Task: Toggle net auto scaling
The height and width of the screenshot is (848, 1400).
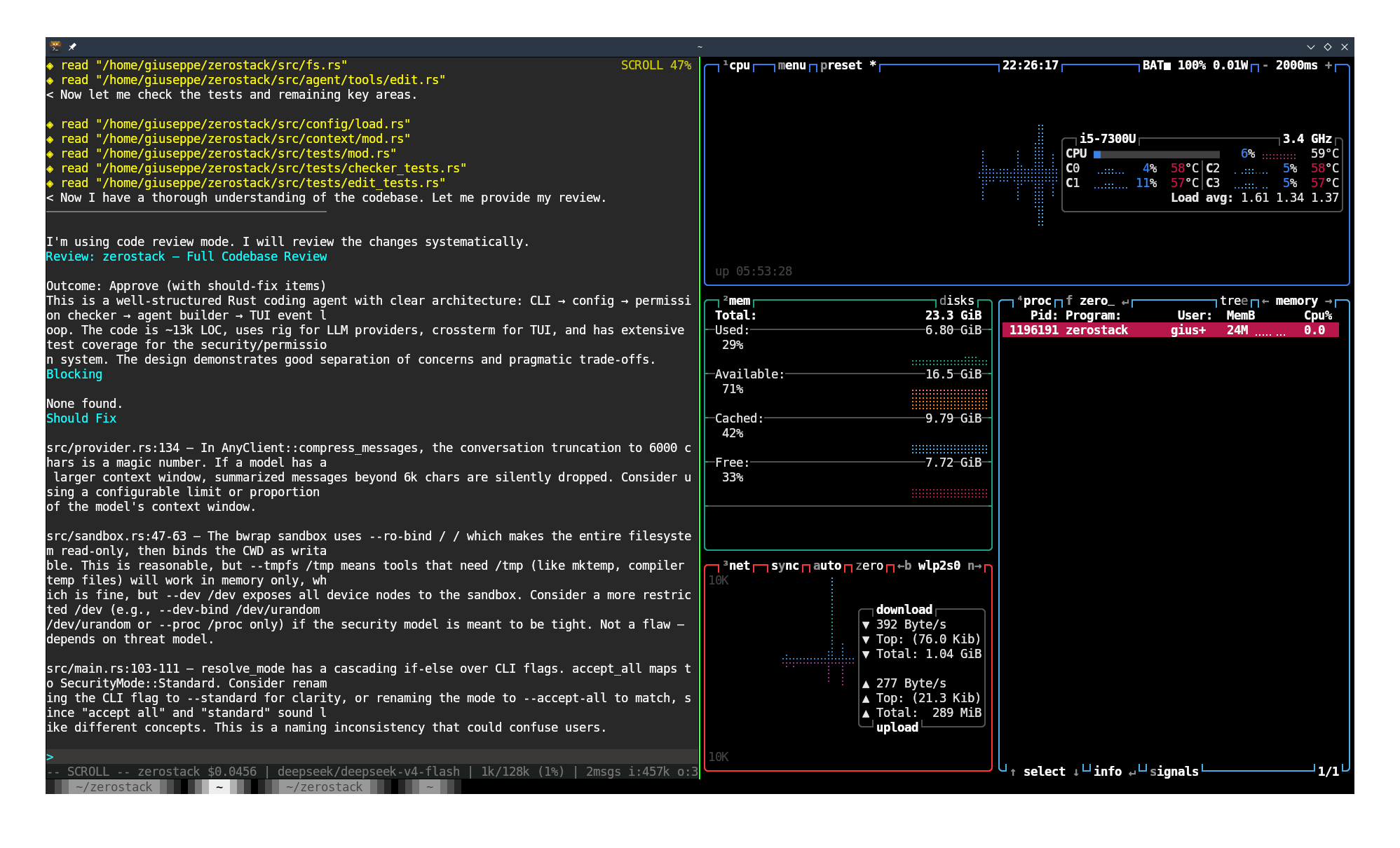Action: (x=827, y=566)
